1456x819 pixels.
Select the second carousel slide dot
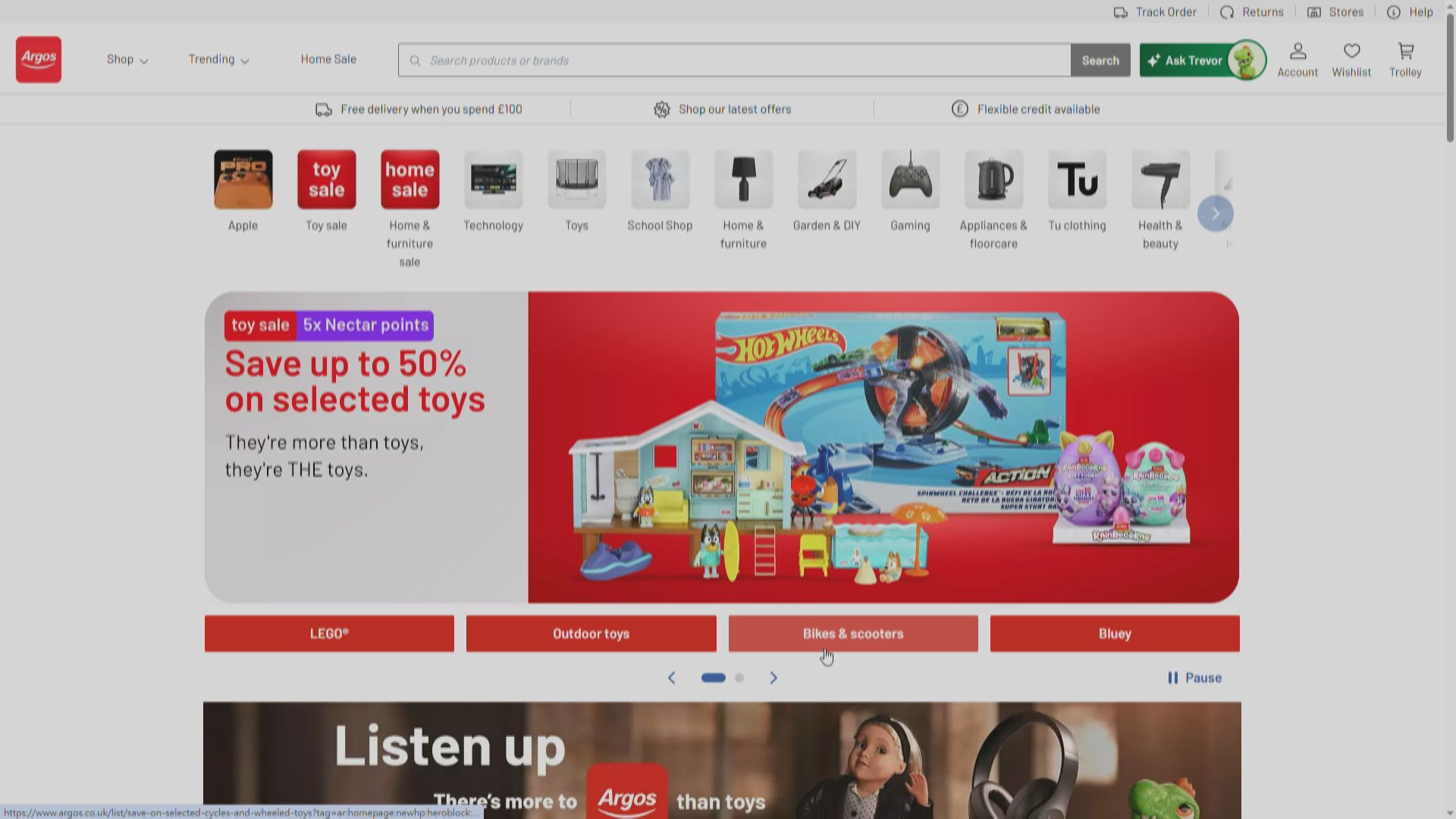pyautogui.click(x=739, y=677)
